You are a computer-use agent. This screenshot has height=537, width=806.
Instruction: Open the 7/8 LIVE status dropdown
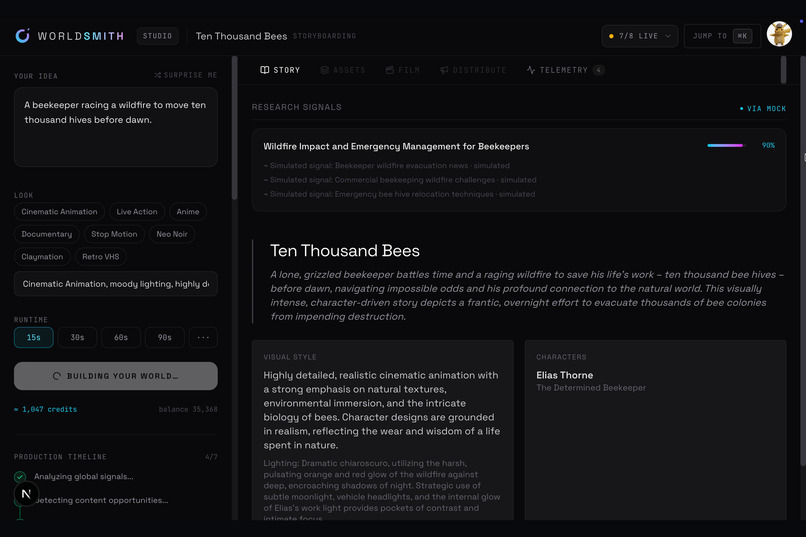[639, 36]
